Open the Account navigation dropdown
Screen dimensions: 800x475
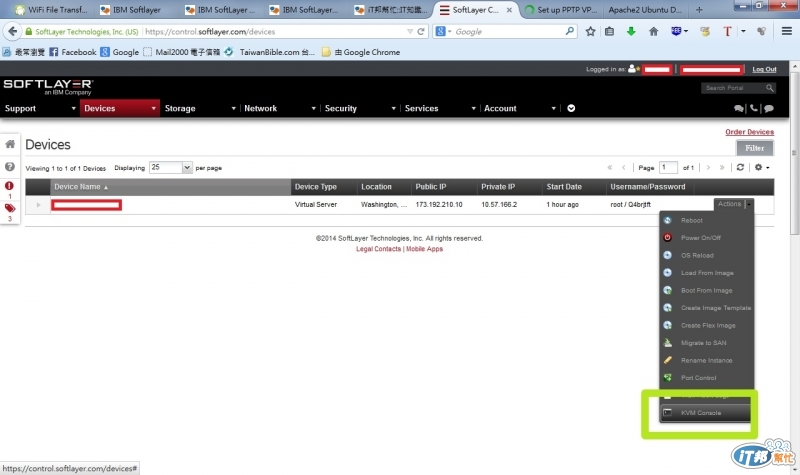coord(519,108)
